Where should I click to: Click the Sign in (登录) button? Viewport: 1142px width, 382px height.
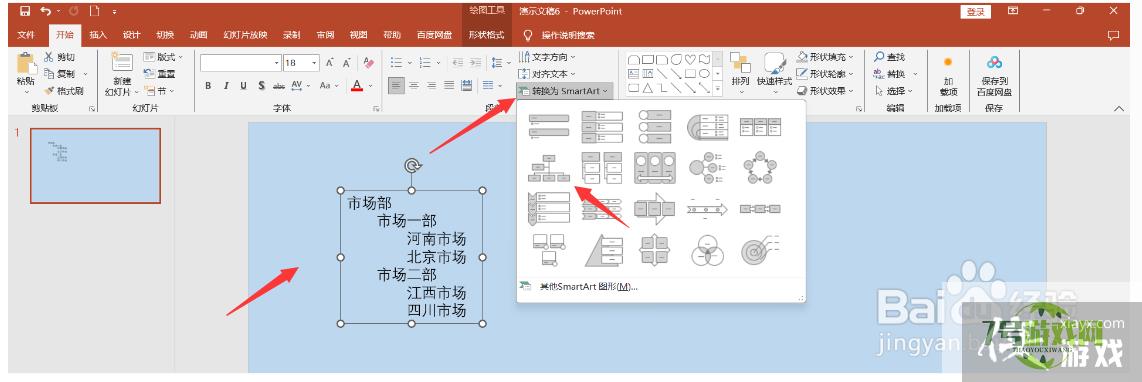coord(975,12)
